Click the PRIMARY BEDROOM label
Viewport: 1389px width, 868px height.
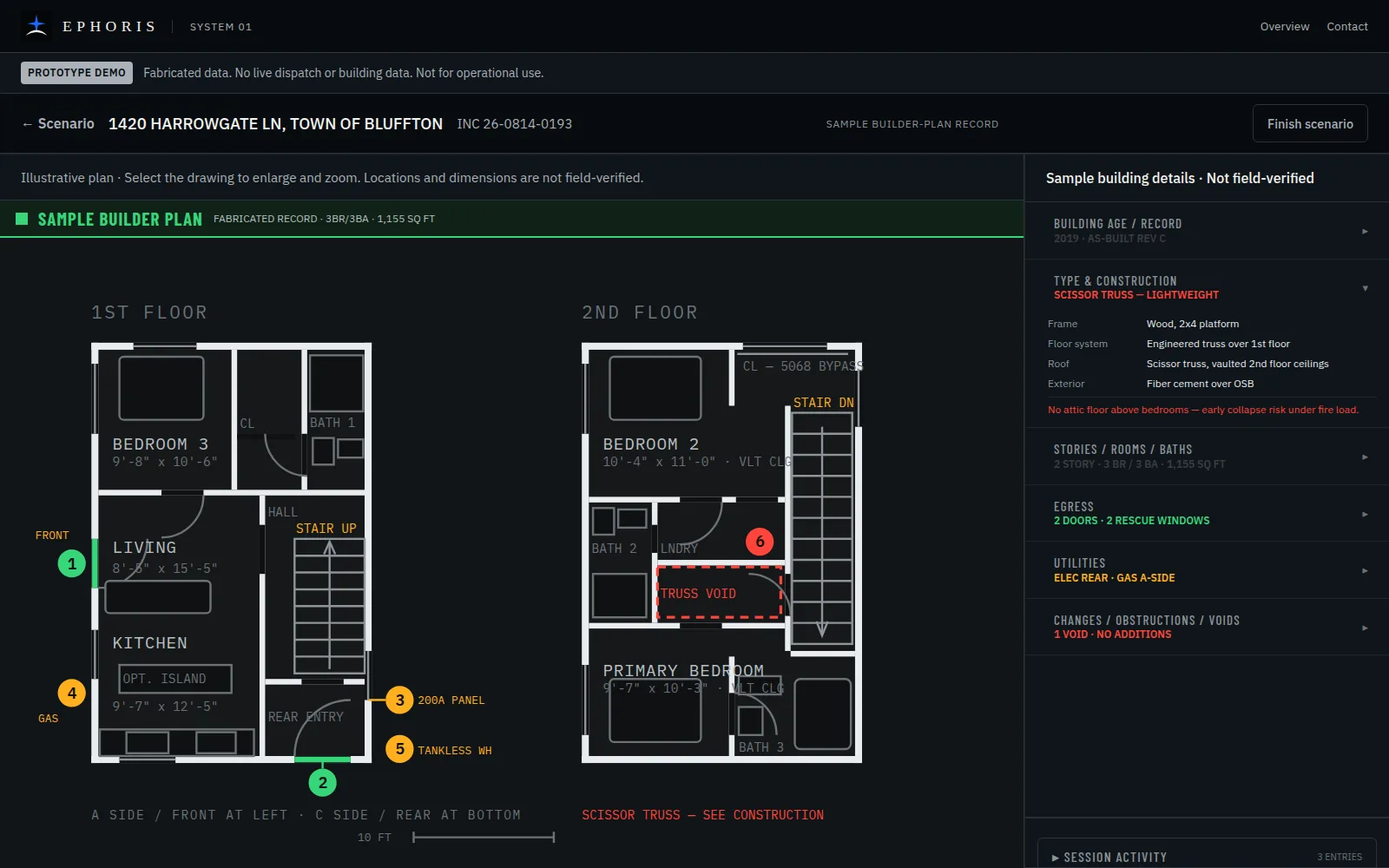click(x=684, y=671)
